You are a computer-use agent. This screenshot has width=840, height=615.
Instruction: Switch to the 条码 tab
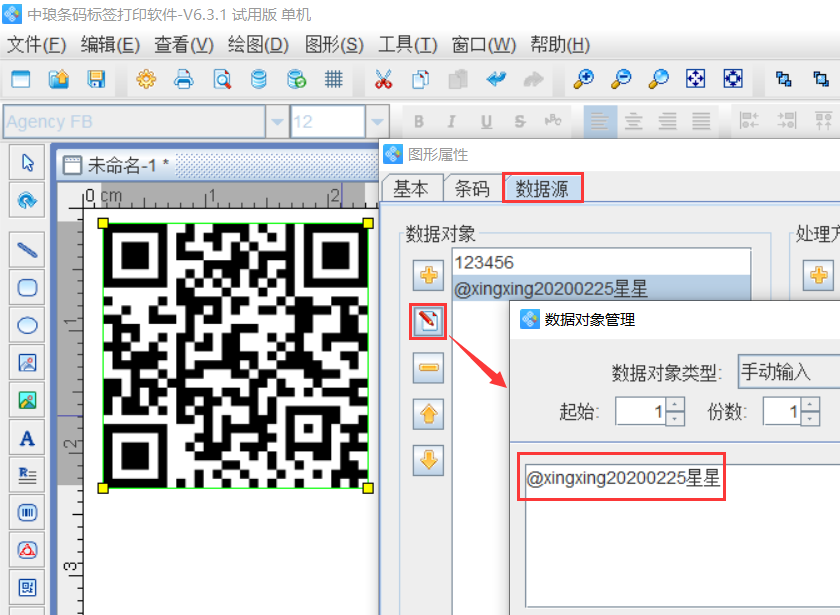[472, 188]
